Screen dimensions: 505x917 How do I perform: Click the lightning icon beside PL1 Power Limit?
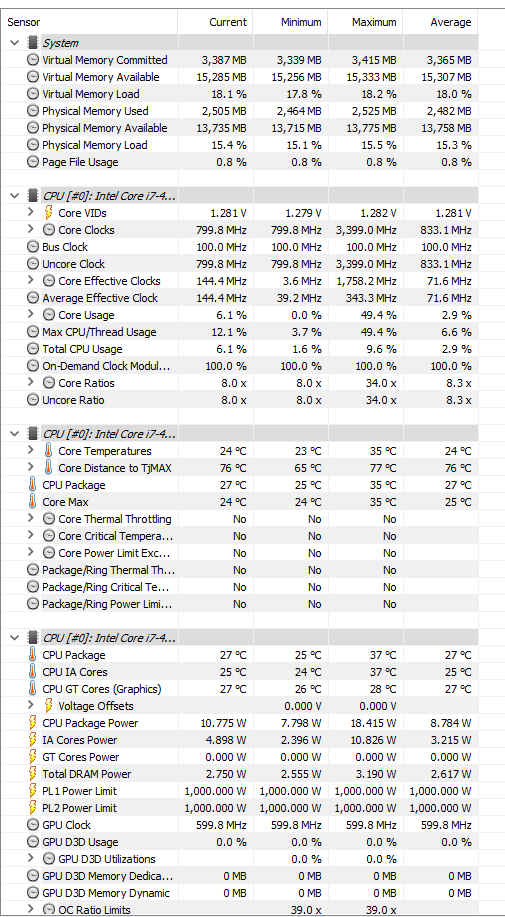tap(33, 791)
